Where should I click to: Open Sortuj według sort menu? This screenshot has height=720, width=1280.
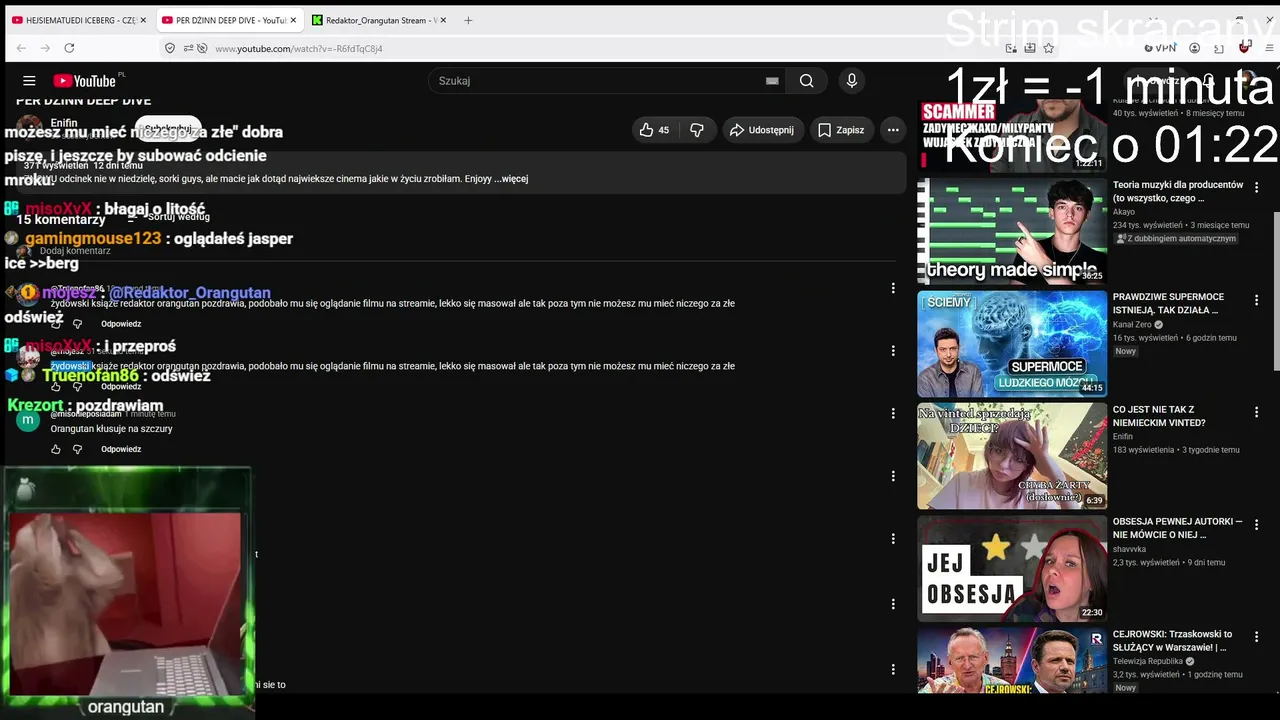point(169,217)
